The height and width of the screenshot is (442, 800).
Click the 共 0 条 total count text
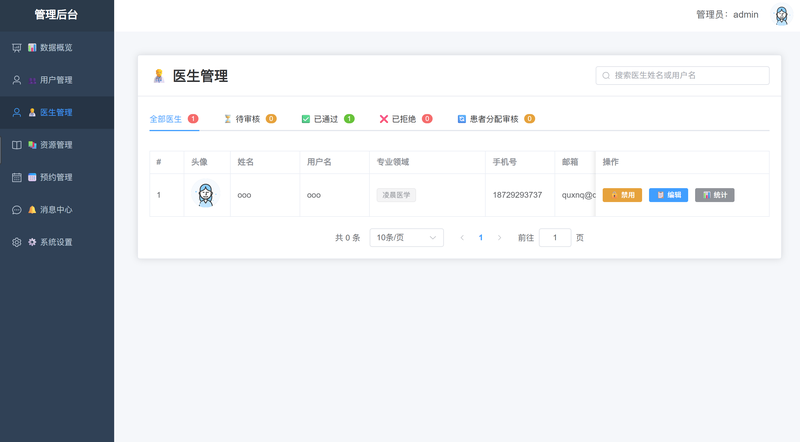[347, 237]
